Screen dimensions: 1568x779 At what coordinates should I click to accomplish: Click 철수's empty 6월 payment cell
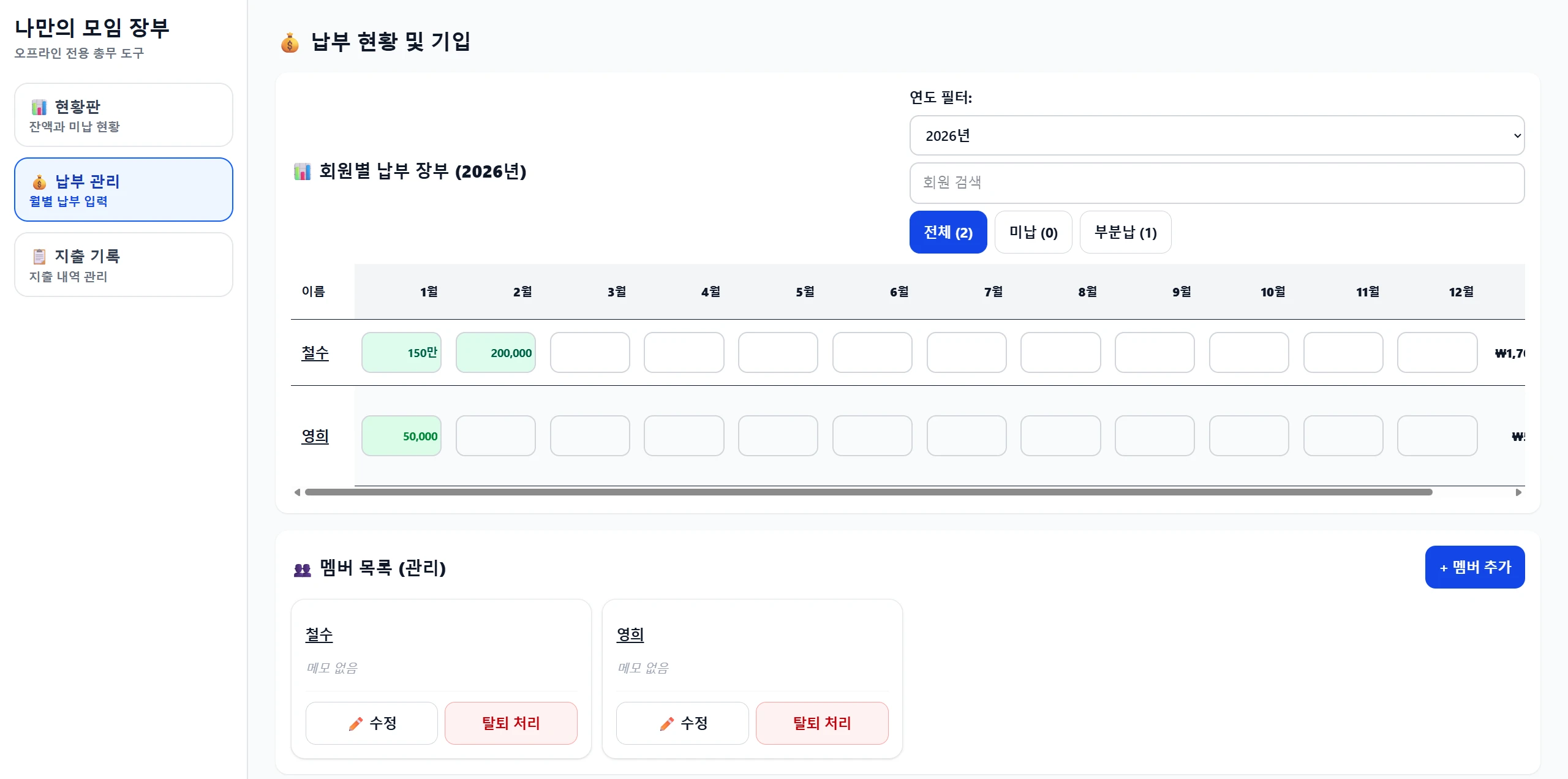872,353
